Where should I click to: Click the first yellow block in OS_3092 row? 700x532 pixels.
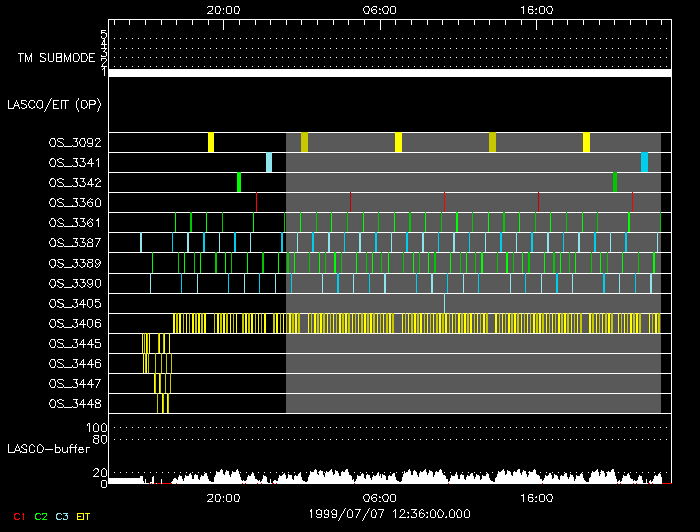tap(211, 142)
